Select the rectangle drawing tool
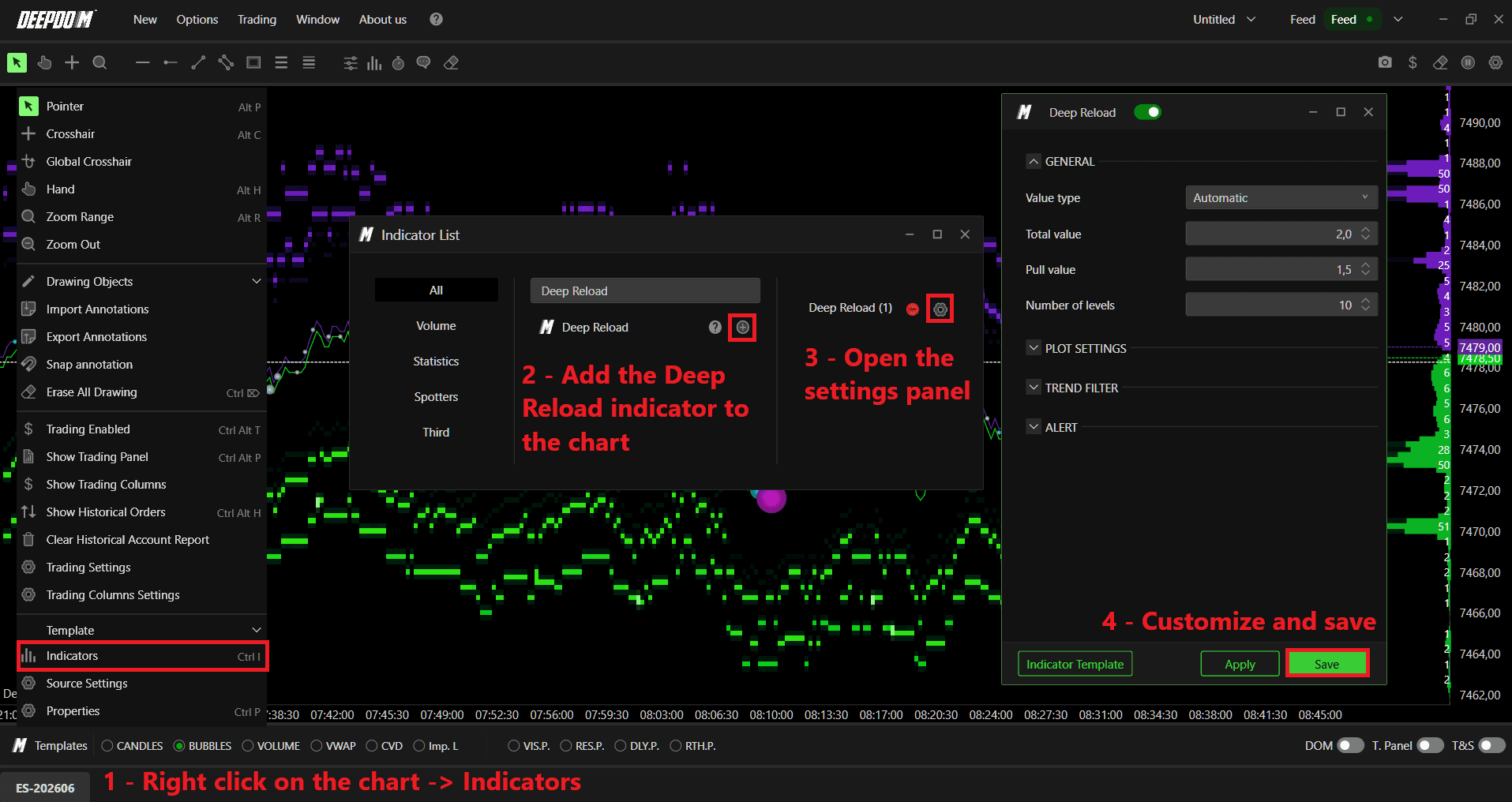 pyautogui.click(x=253, y=62)
